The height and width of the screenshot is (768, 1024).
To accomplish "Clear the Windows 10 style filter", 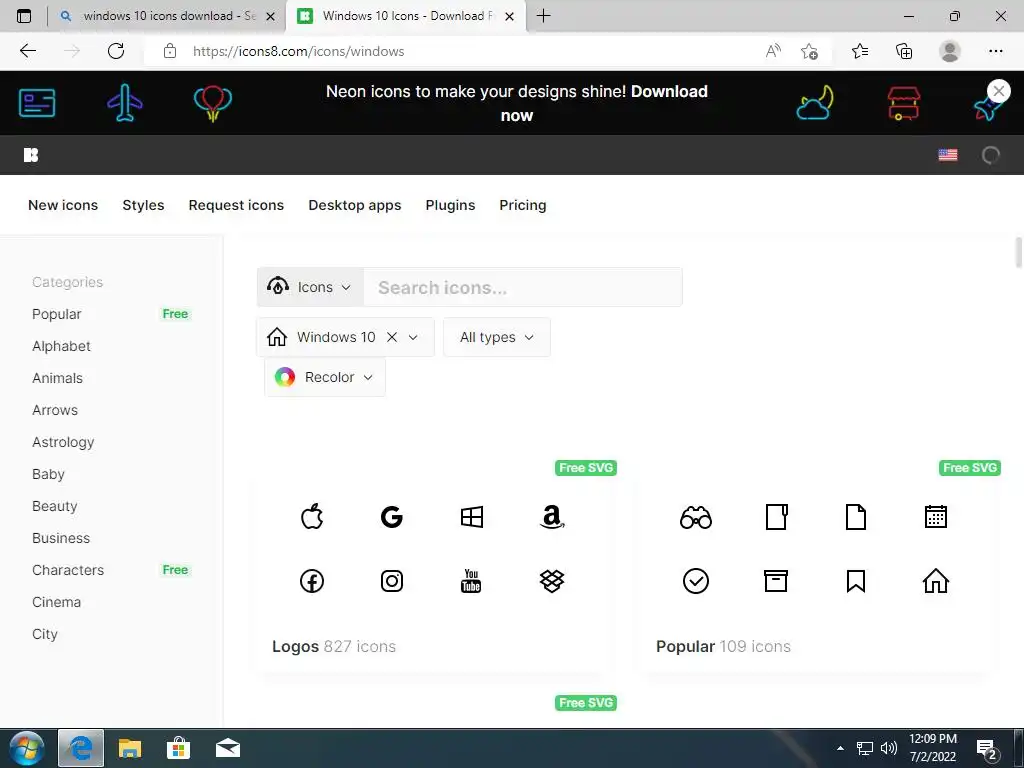I will click(x=392, y=337).
